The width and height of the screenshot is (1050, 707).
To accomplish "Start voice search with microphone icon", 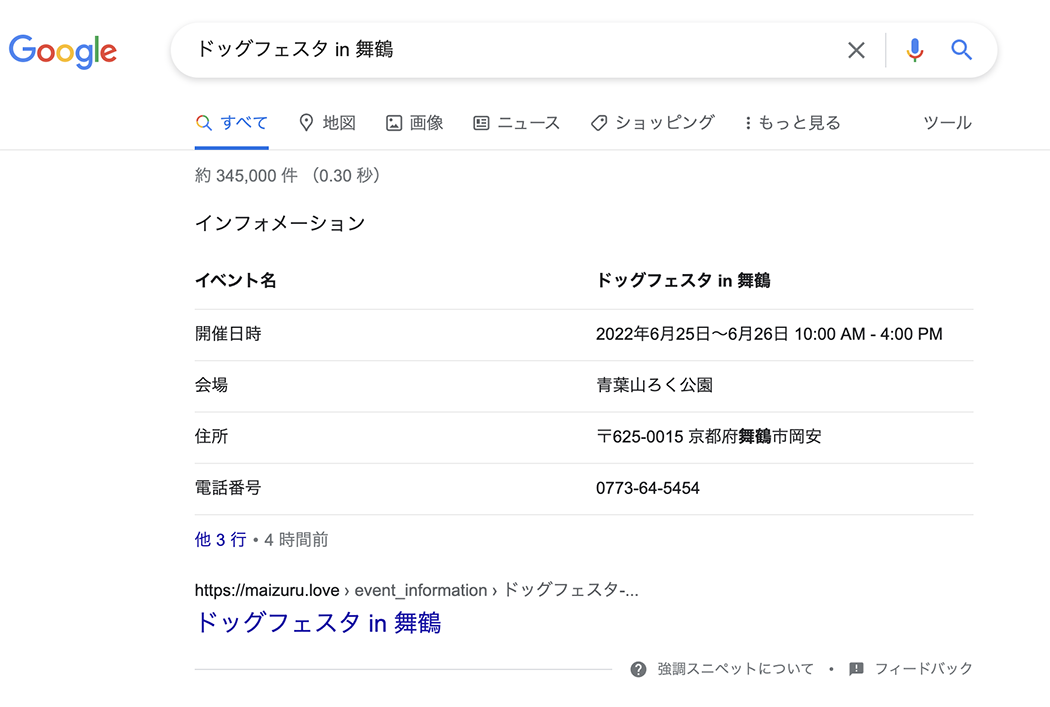I will point(914,50).
